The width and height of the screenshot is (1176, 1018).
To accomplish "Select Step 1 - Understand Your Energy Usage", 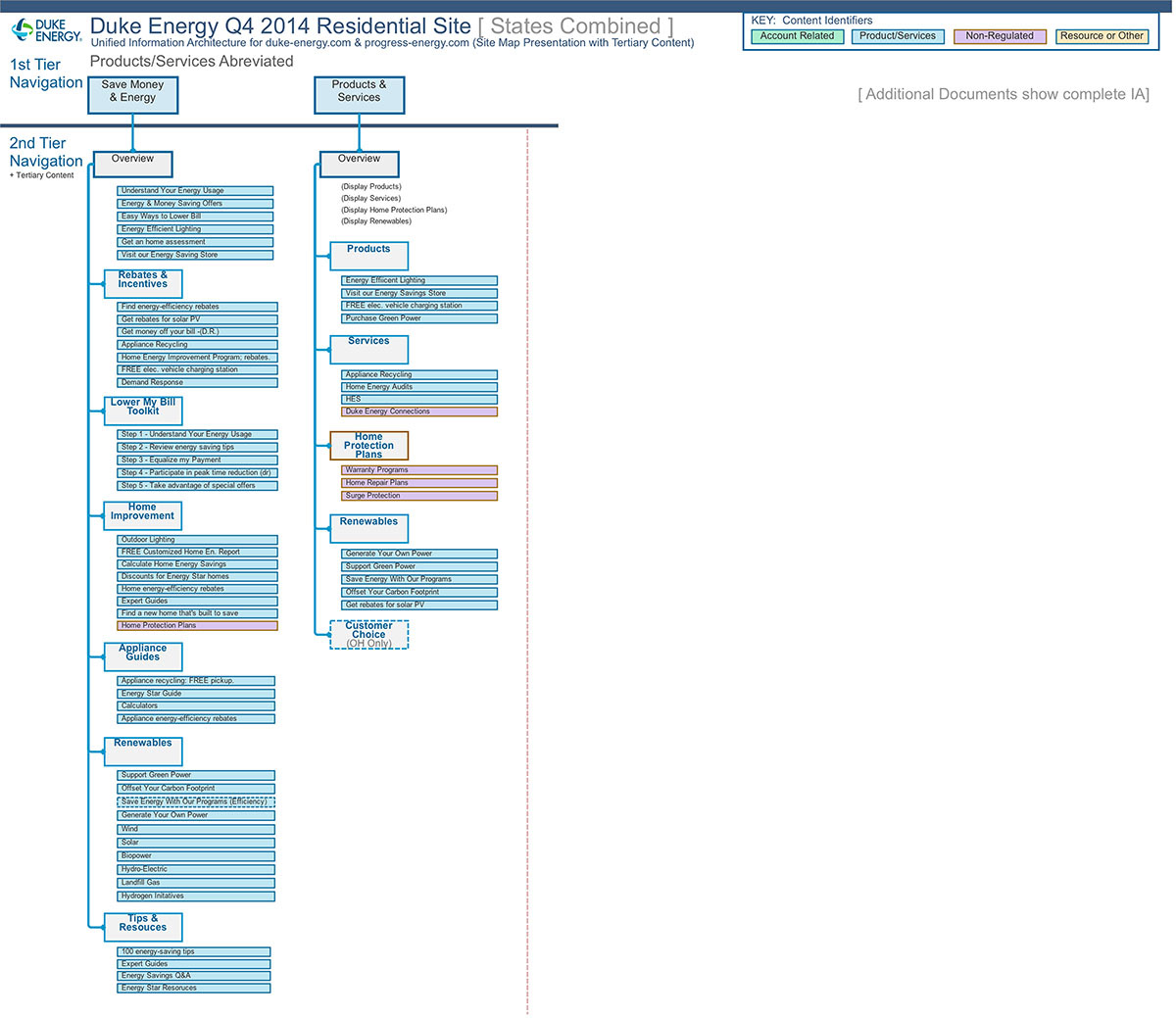I will (197, 434).
